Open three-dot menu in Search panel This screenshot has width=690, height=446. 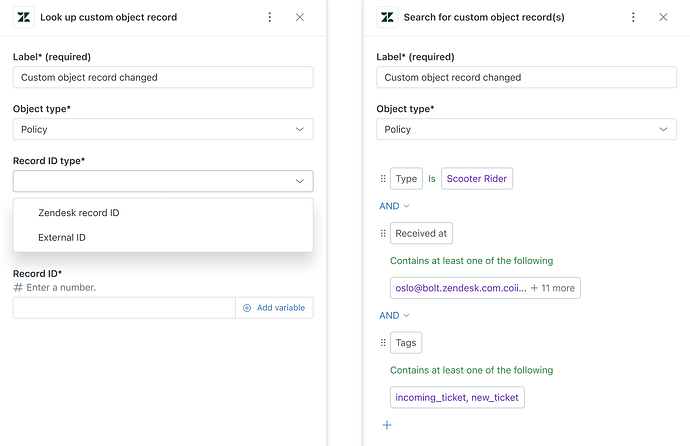point(633,17)
